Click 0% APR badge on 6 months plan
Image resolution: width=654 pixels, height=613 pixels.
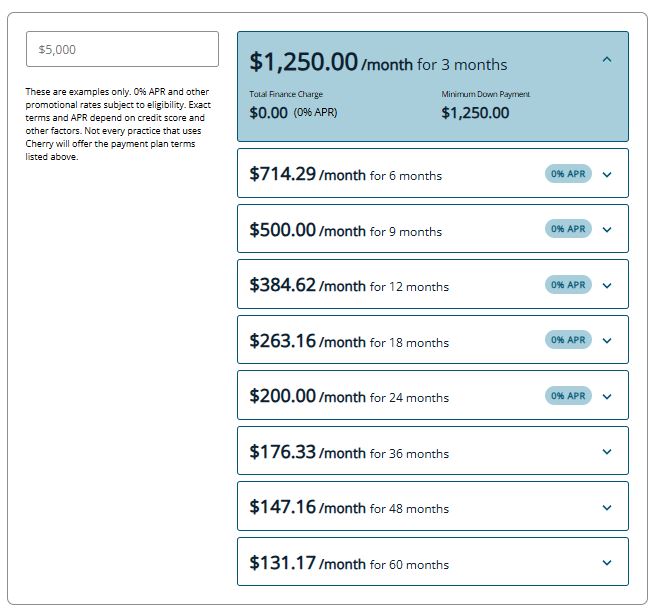click(x=569, y=174)
